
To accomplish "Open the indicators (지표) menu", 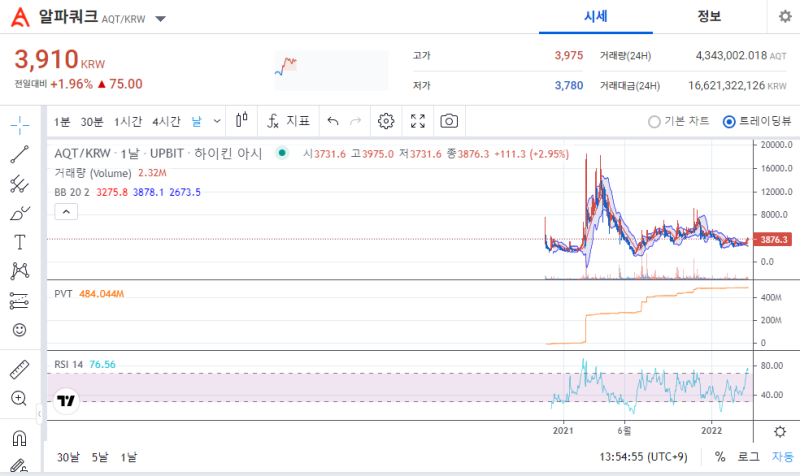I will [x=289, y=121].
